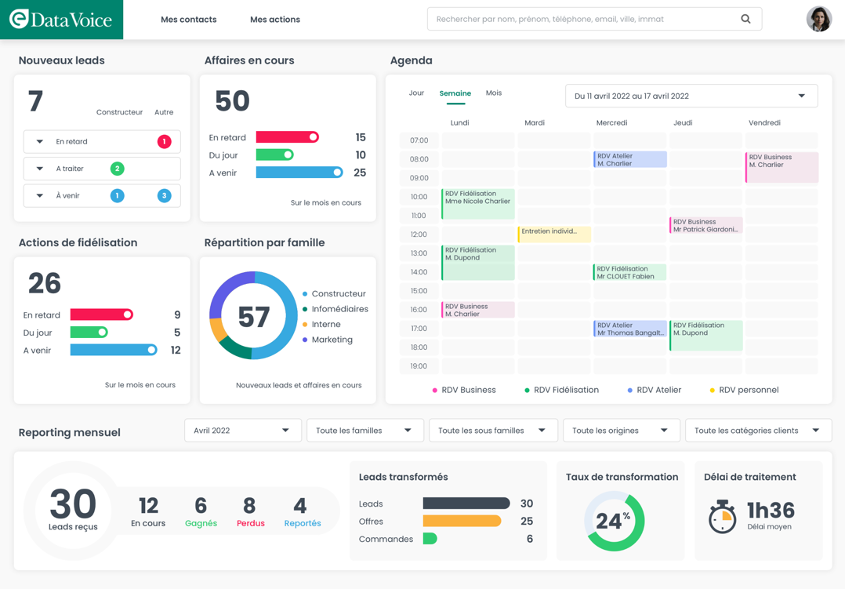Click the blue Autre badge showing 3
The width and height of the screenshot is (846, 590).
click(164, 196)
